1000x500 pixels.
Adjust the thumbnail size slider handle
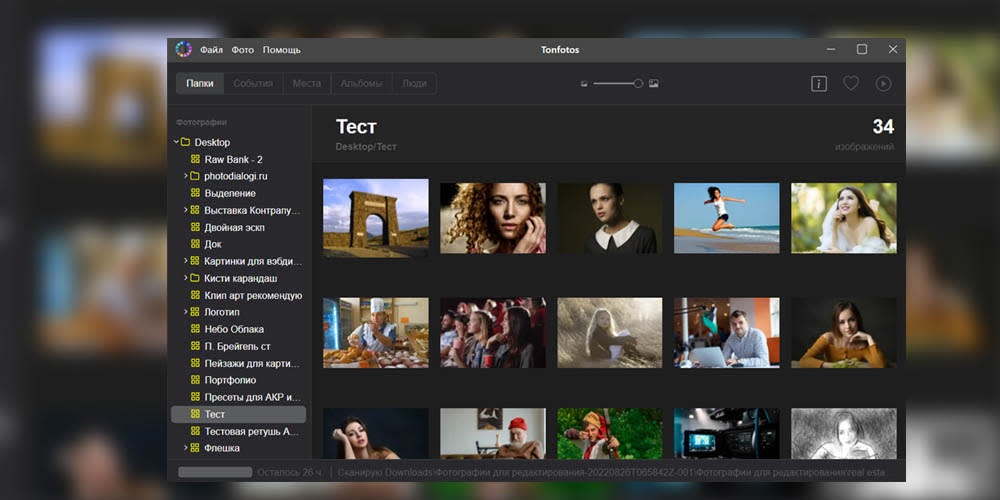(x=638, y=84)
